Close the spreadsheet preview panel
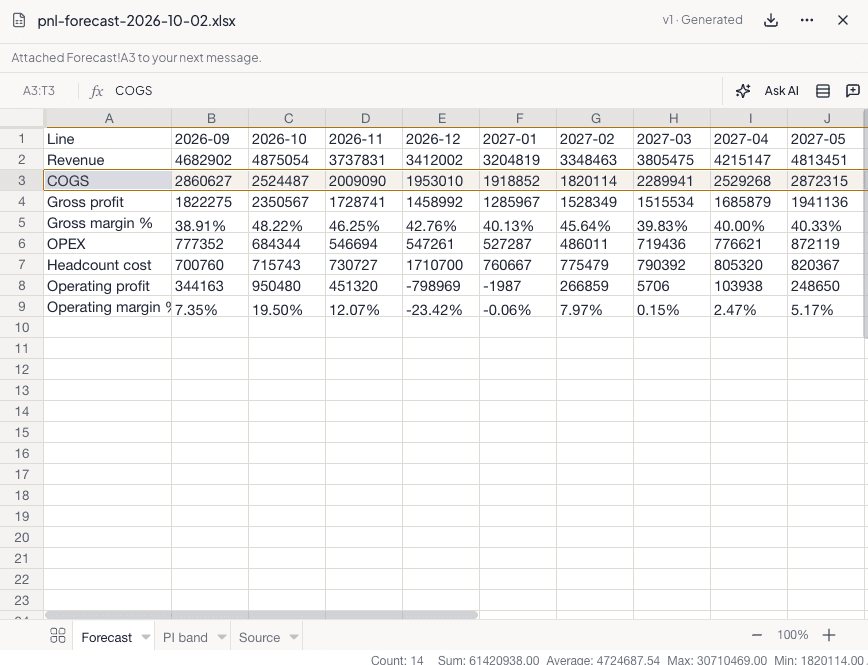Image resolution: width=868 pixels, height=665 pixels. click(x=843, y=20)
